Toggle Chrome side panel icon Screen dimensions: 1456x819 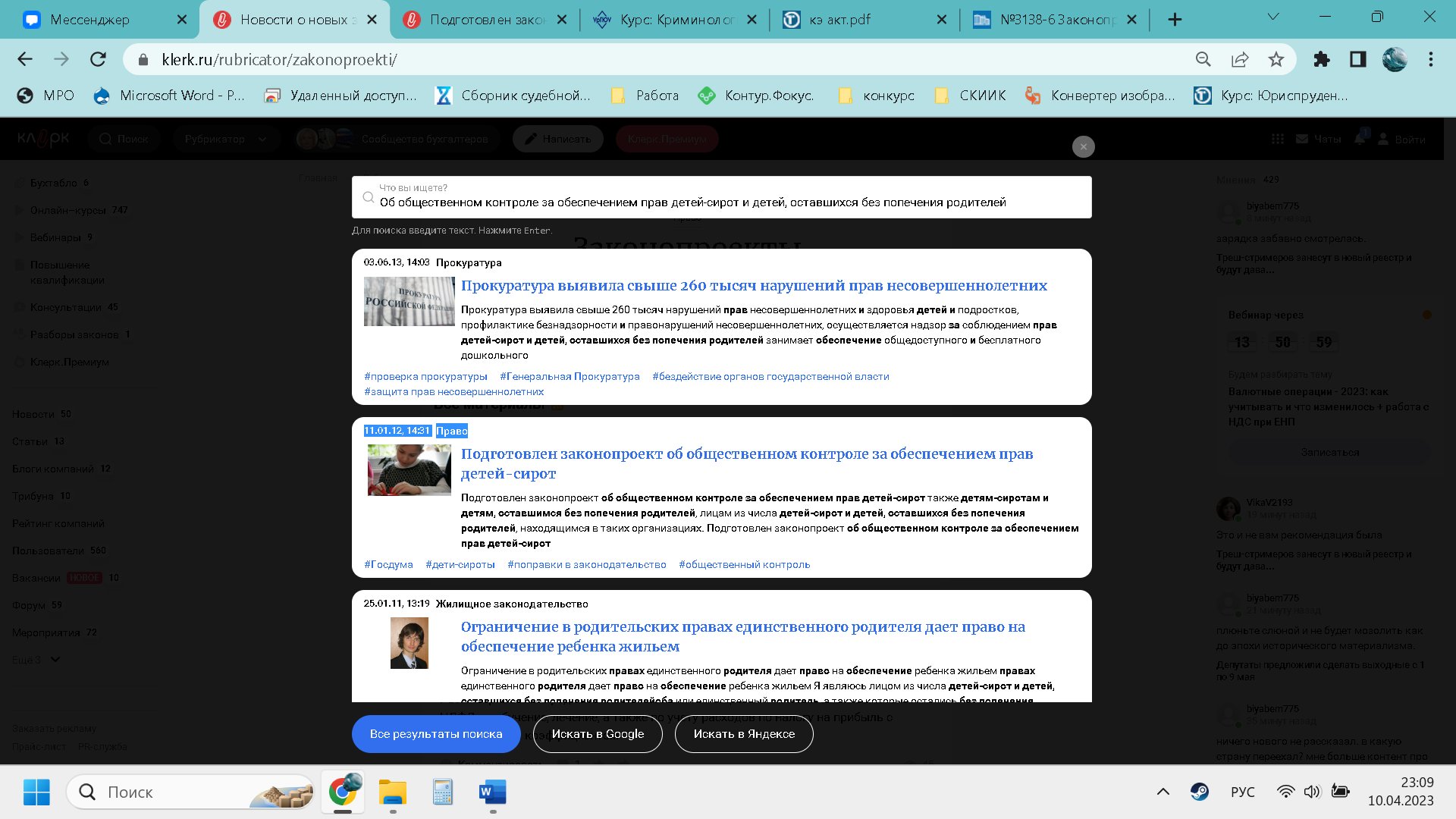coord(1358,59)
